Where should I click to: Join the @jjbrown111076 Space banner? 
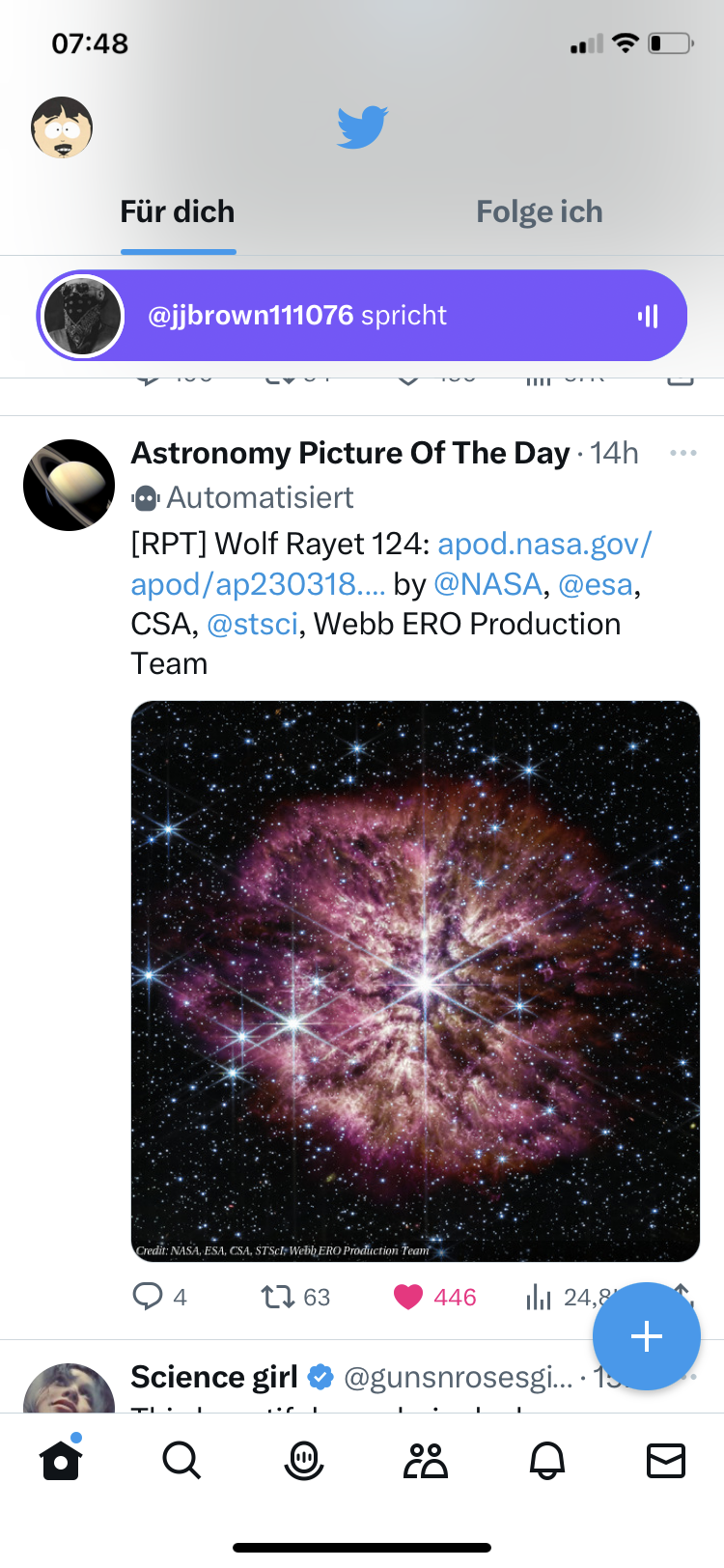(x=362, y=316)
